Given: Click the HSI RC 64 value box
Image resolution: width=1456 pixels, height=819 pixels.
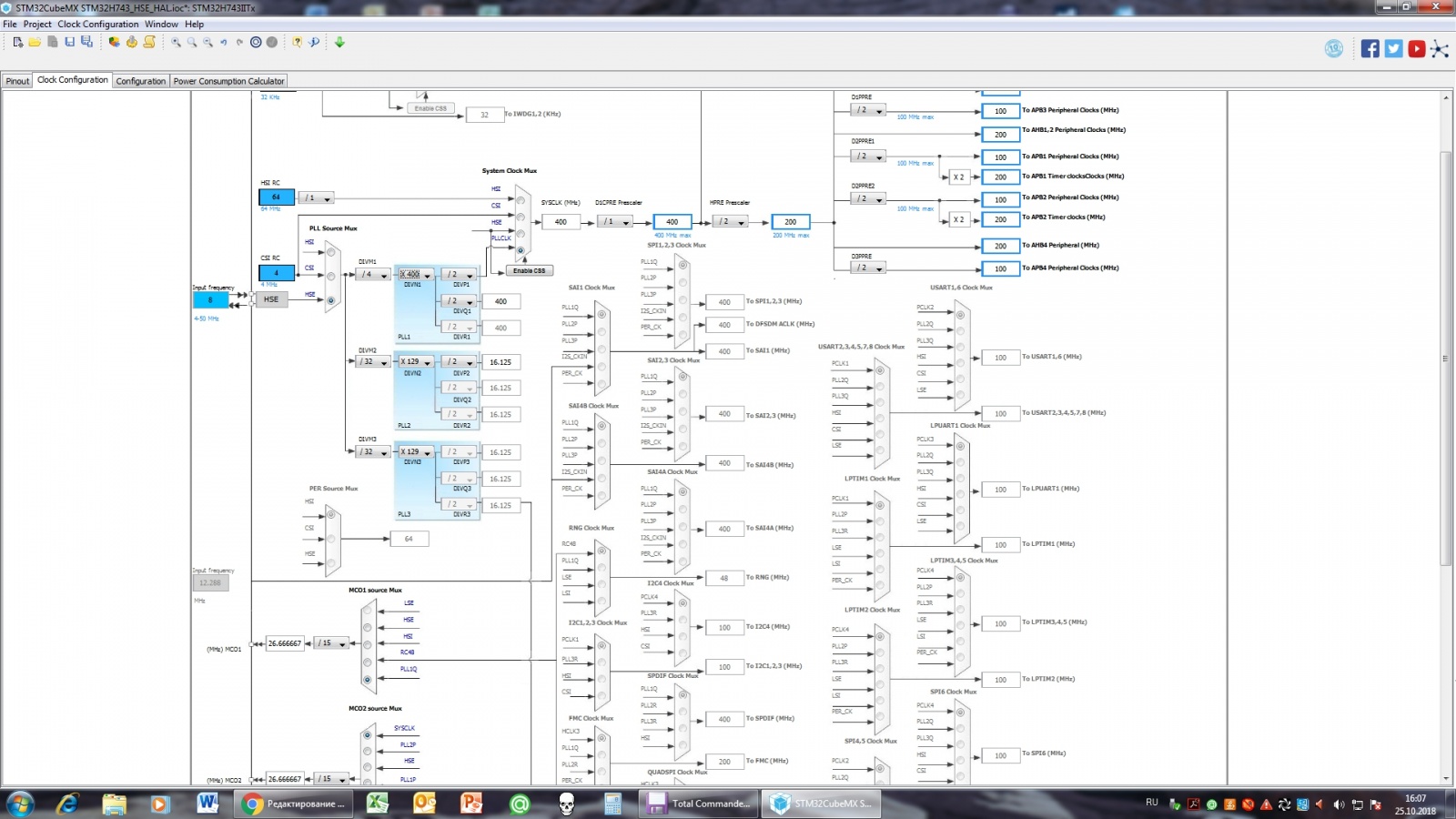Looking at the screenshot, I should coord(277,197).
